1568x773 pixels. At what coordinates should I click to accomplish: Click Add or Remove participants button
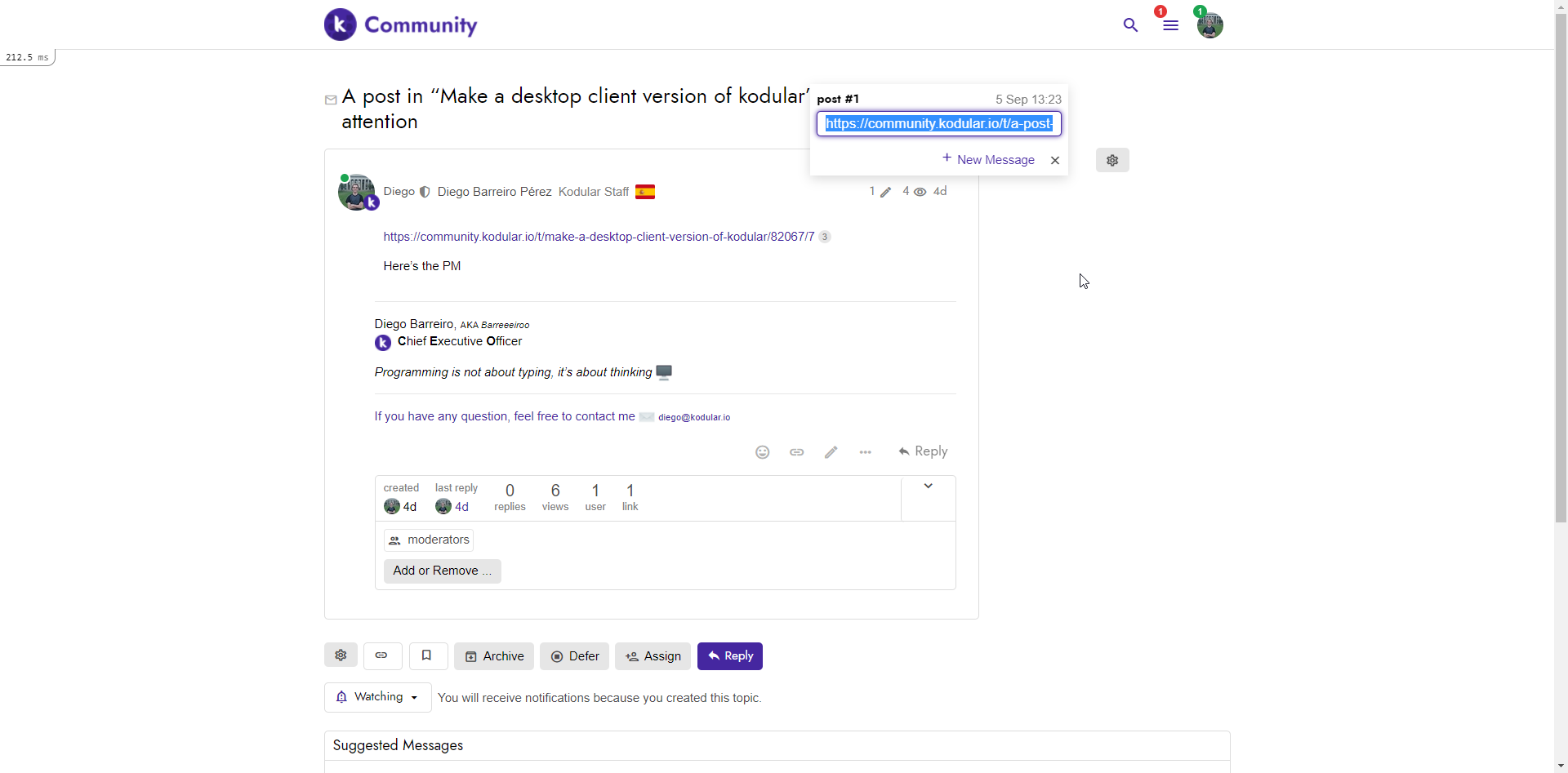[443, 571]
